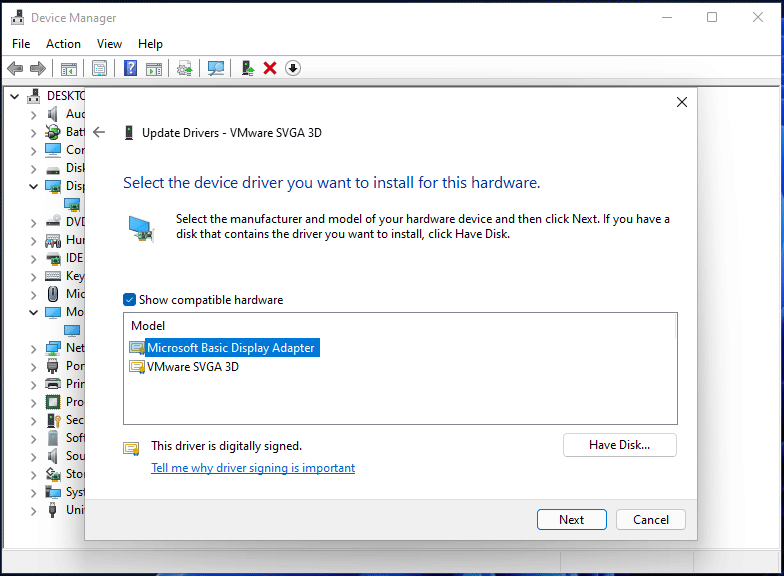The image size is (784, 576).
Task: Click the red X Uninstall device icon
Action: click(270, 68)
